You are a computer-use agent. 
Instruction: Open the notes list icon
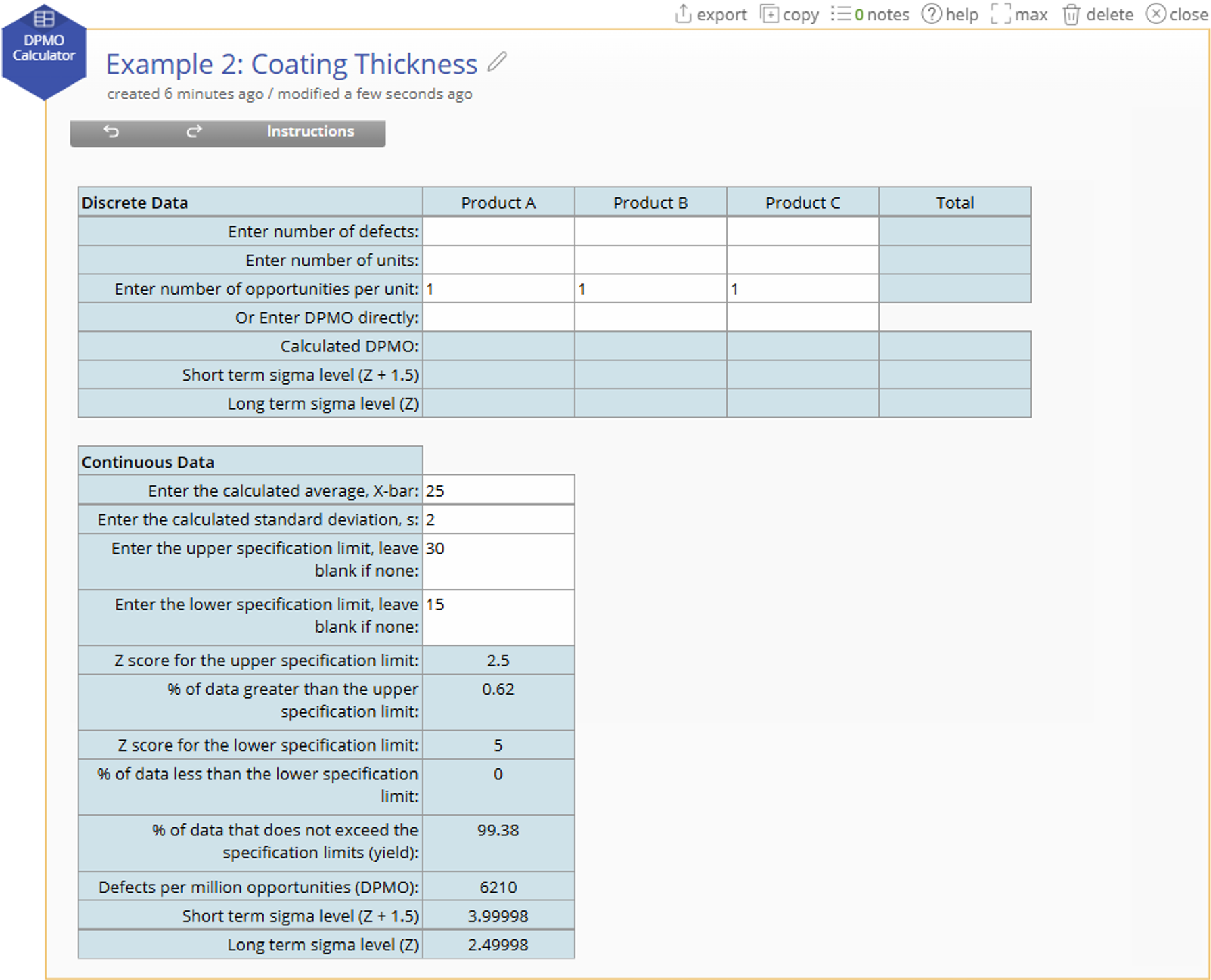coord(840,14)
